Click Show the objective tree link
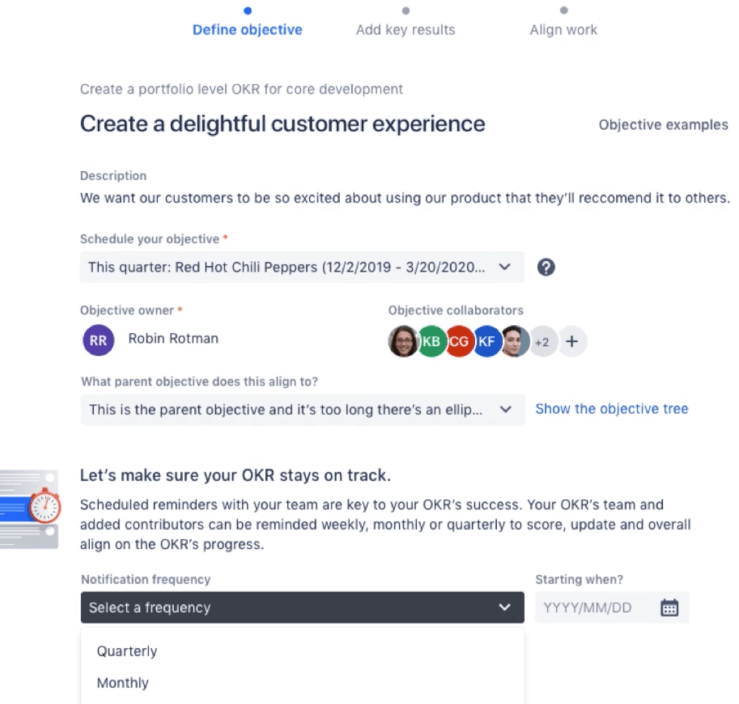The height and width of the screenshot is (704, 739). coord(611,409)
